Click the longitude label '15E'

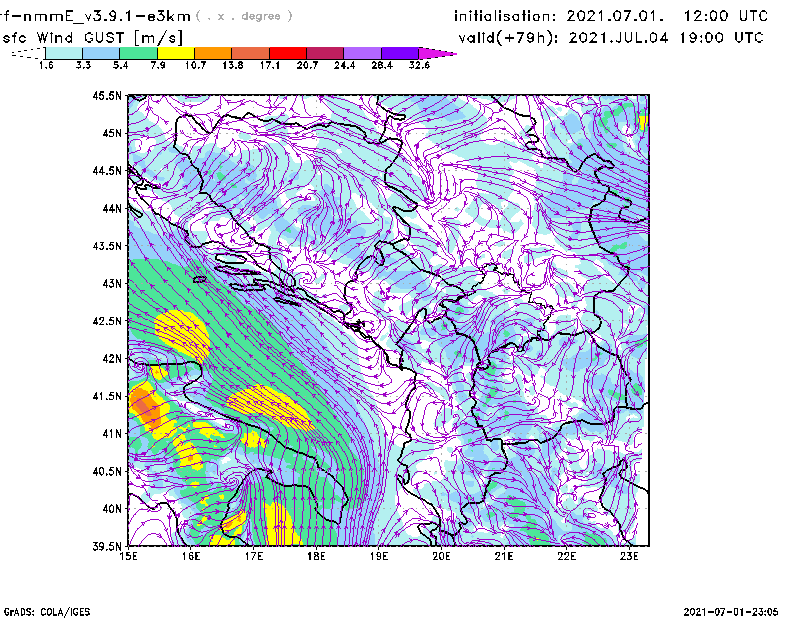(128, 556)
